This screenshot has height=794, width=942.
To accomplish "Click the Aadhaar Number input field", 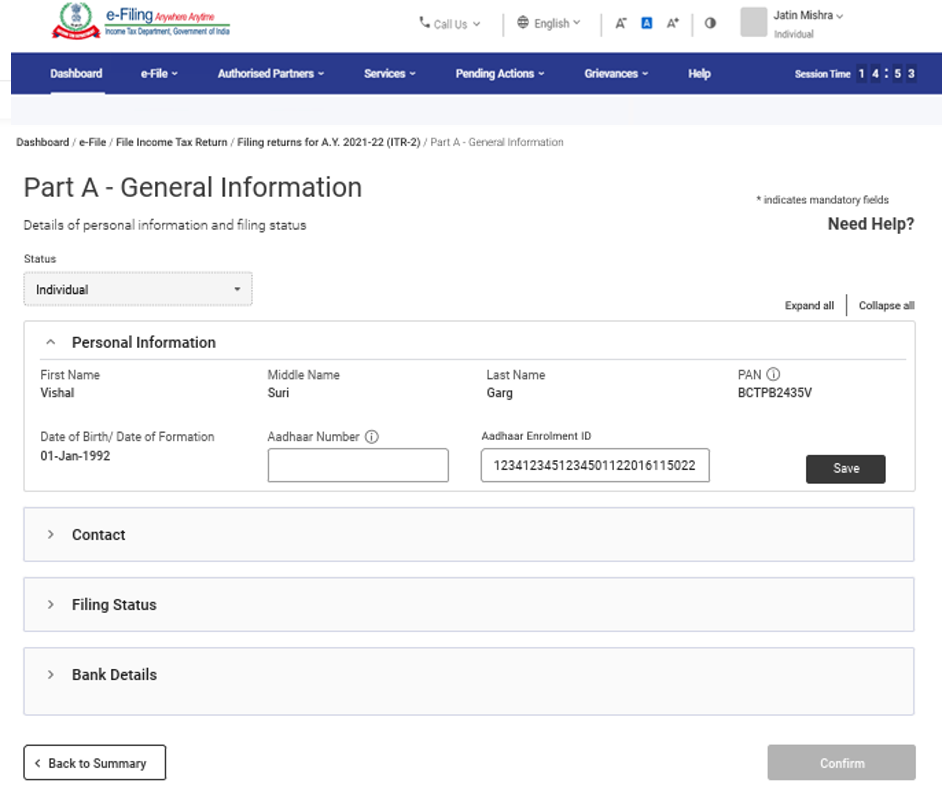I will pos(358,465).
